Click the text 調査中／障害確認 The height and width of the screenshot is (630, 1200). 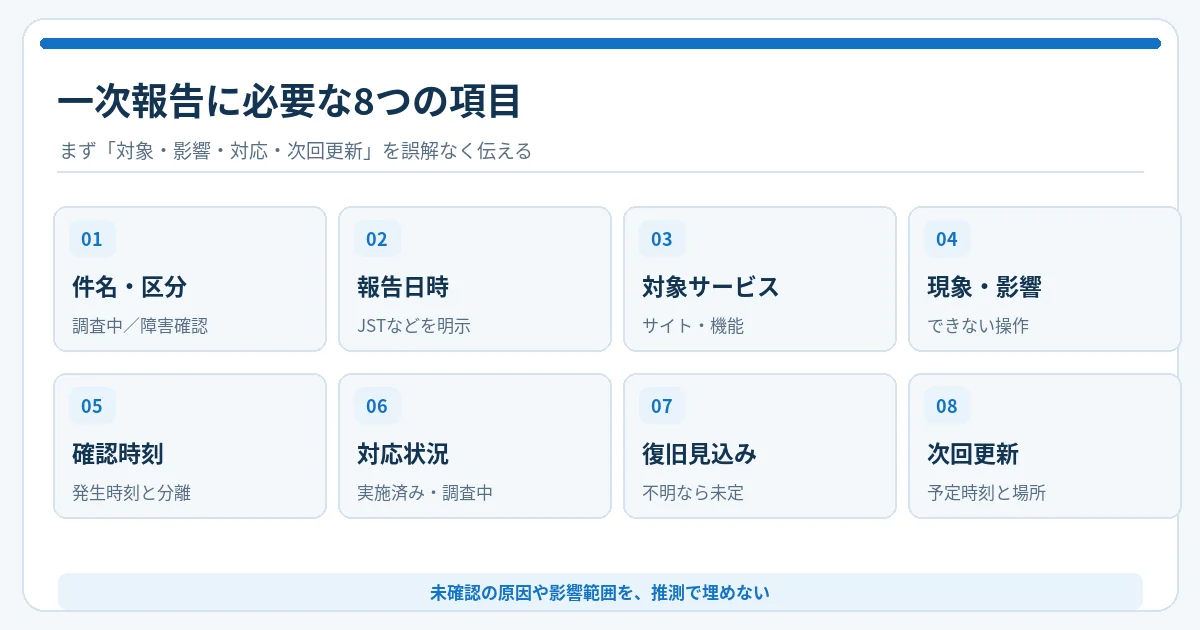click(140, 326)
